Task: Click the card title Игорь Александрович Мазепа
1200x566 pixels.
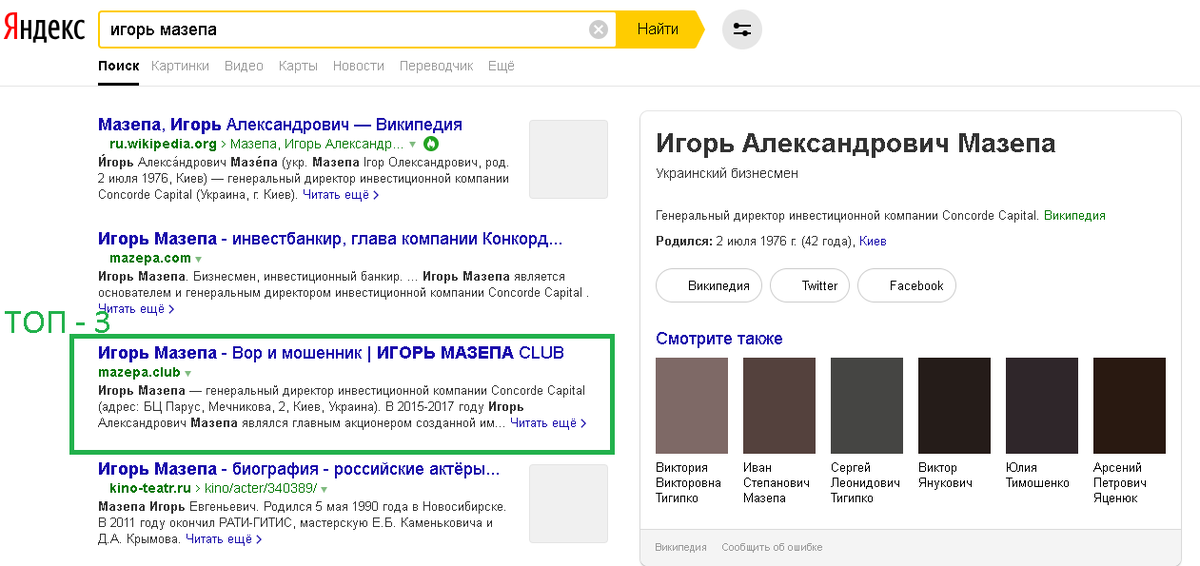Action: click(x=856, y=143)
